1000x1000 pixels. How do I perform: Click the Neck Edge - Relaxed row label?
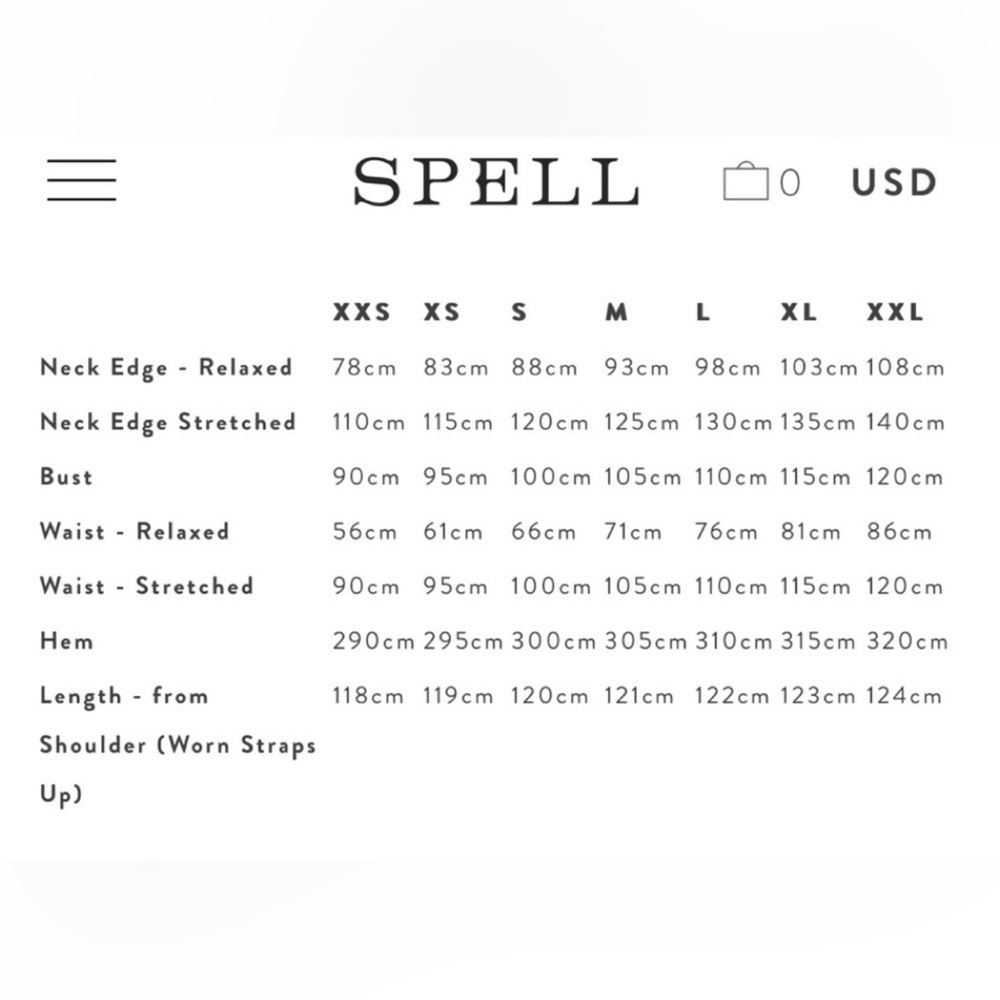coord(166,368)
